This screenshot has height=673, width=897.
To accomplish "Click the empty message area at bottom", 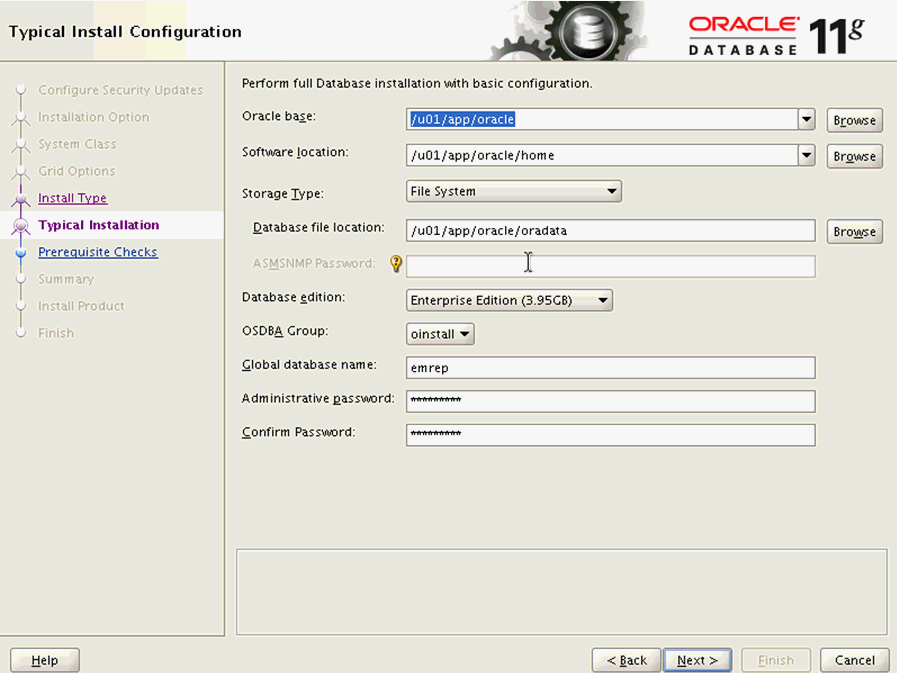I will pyautogui.click(x=562, y=592).
